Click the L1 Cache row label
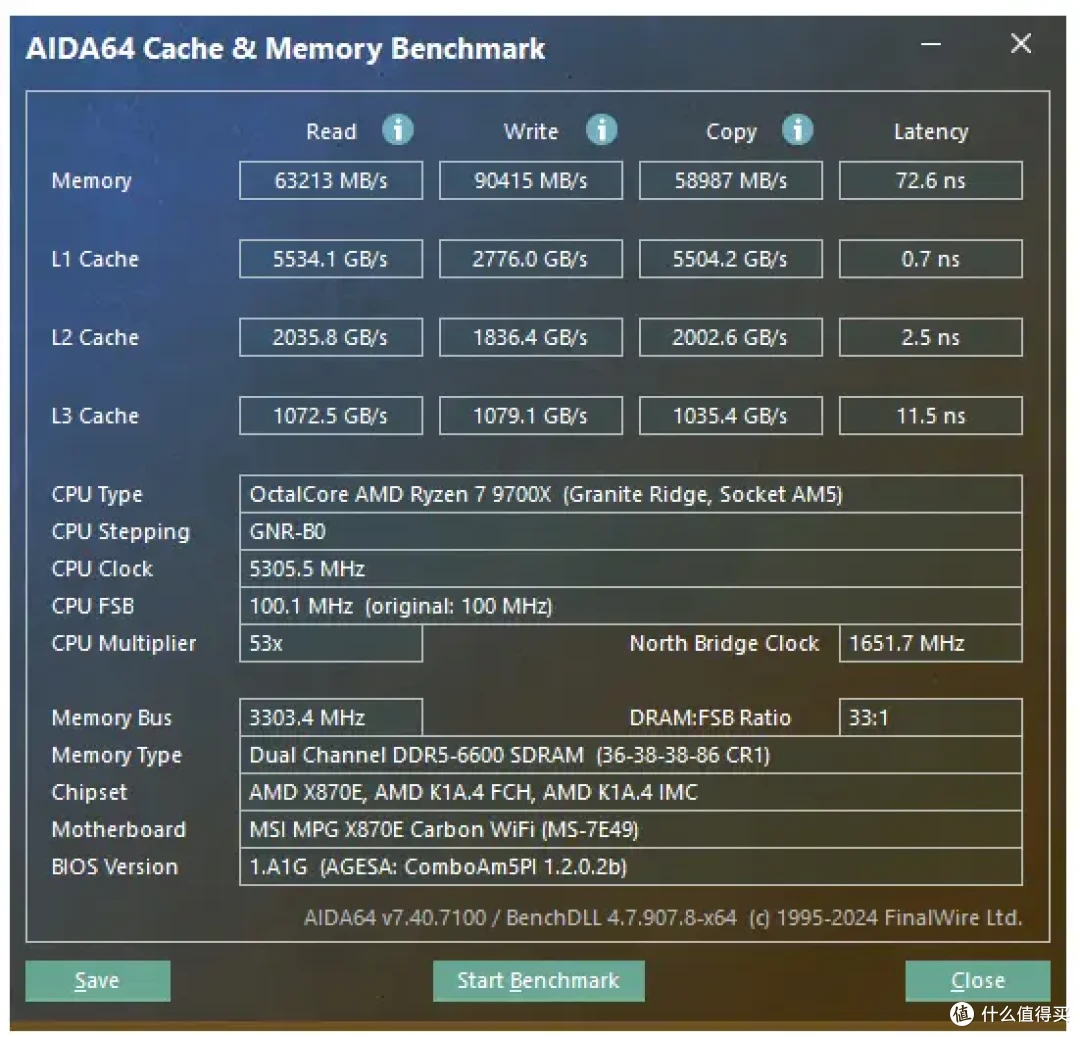This screenshot has width=1080, height=1037. point(95,259)
